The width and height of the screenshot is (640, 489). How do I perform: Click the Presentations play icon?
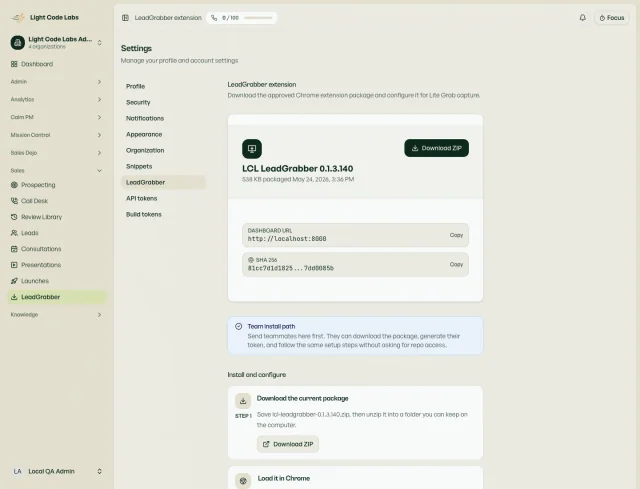click(x=14, y=265)
